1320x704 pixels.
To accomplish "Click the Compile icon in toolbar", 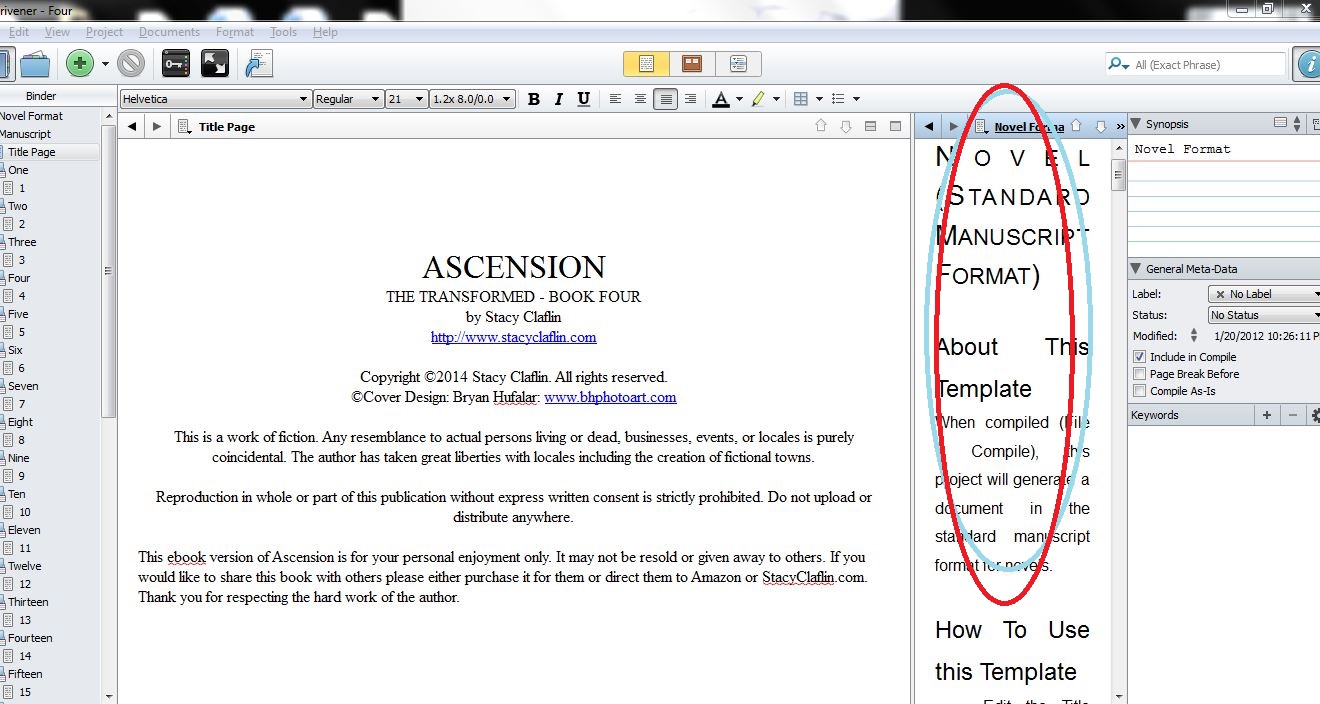I will (259, 64).
